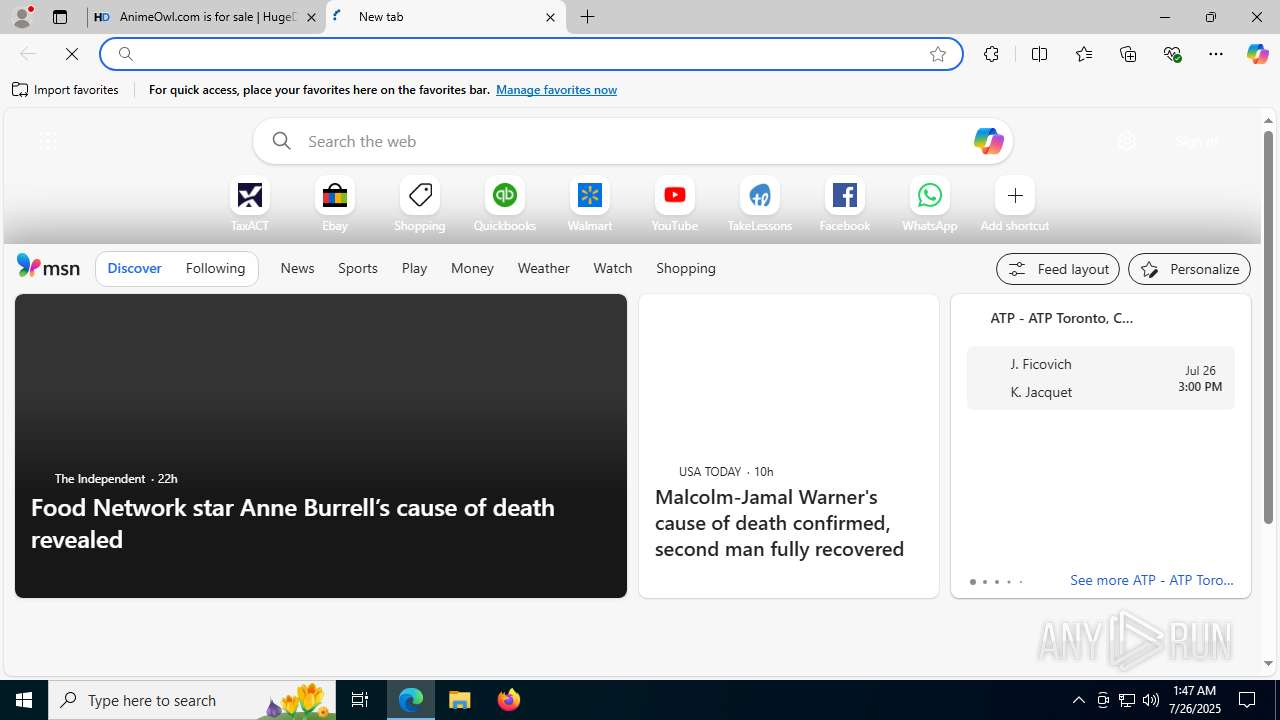Screen dimensions: 1280x720
Task: Open the volume control in tray
Action: pyautogui.click(x=1151, y=700)
